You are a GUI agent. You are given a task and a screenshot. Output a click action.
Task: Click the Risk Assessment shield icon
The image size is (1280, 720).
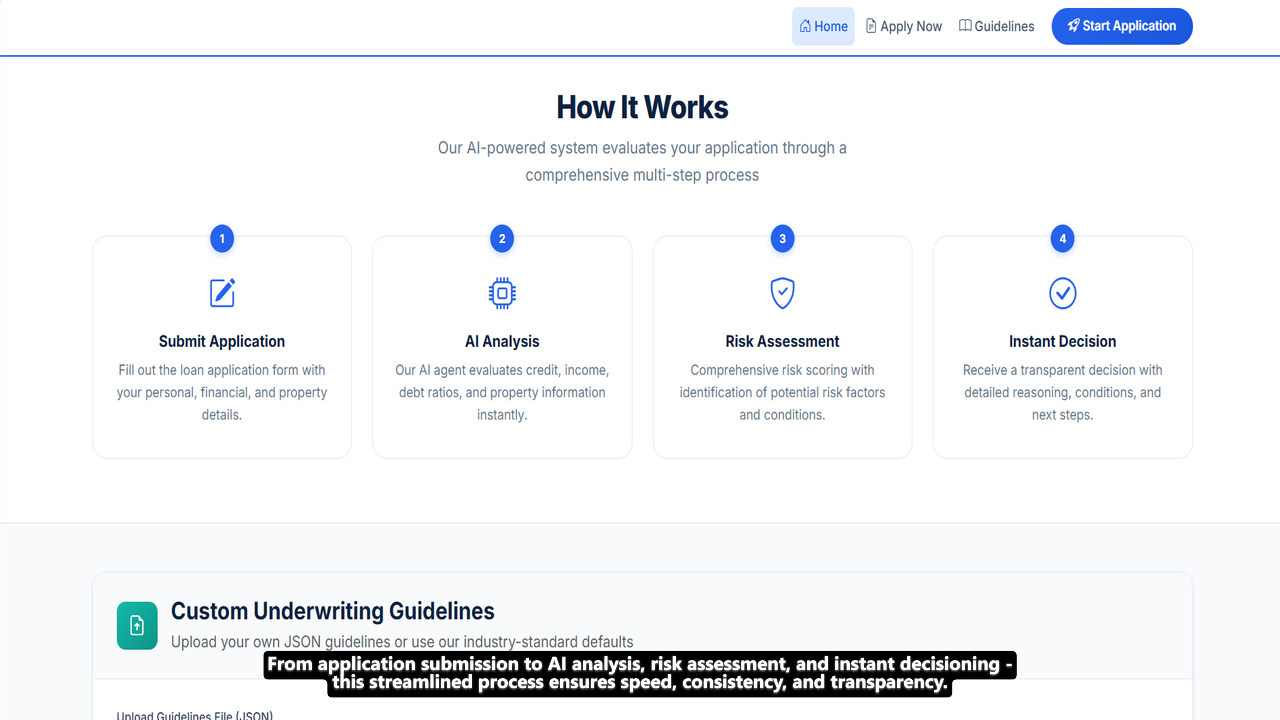[x=782, y=293]
